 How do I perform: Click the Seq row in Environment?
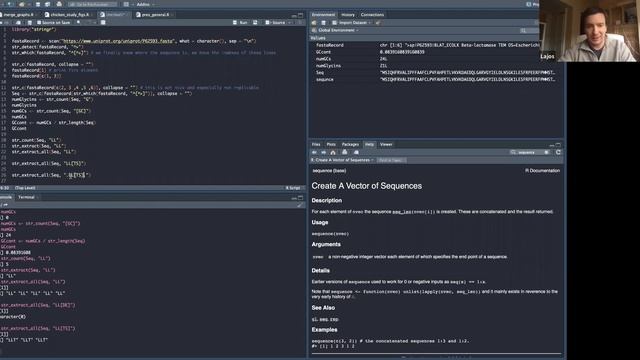(437, 73)
